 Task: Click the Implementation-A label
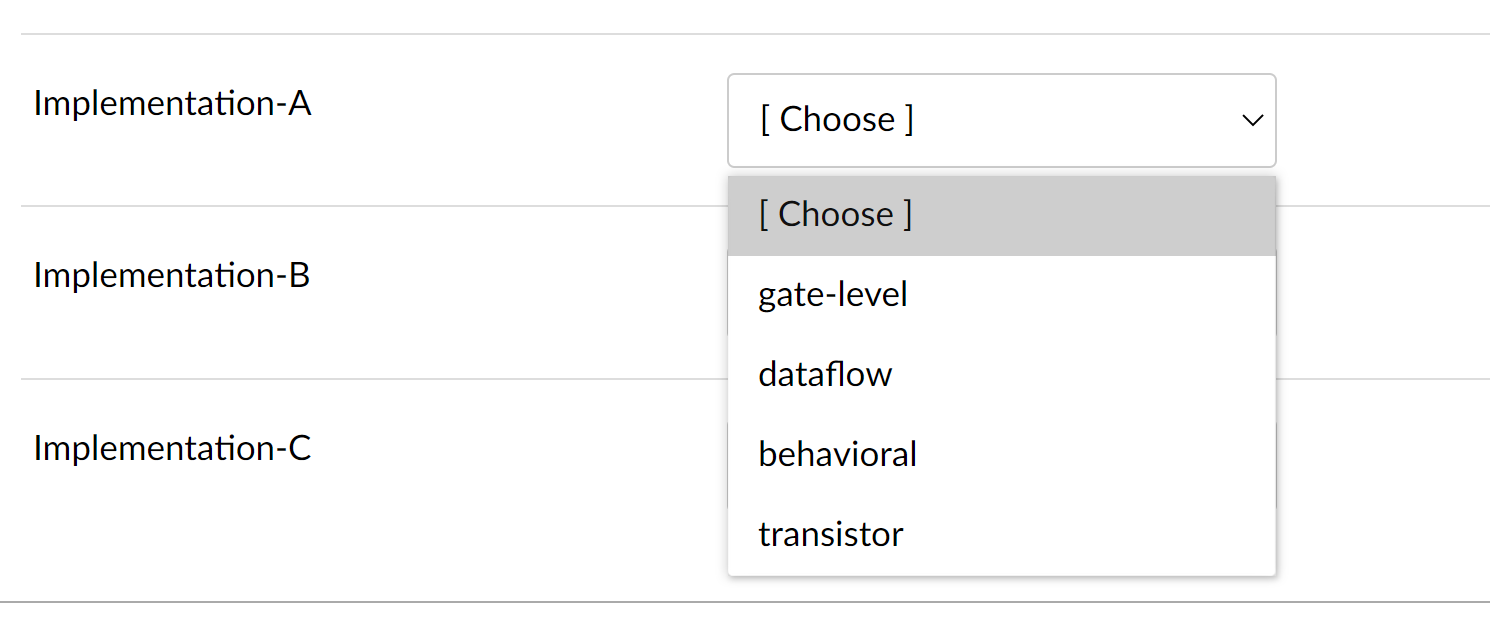(x=172, y=103)
